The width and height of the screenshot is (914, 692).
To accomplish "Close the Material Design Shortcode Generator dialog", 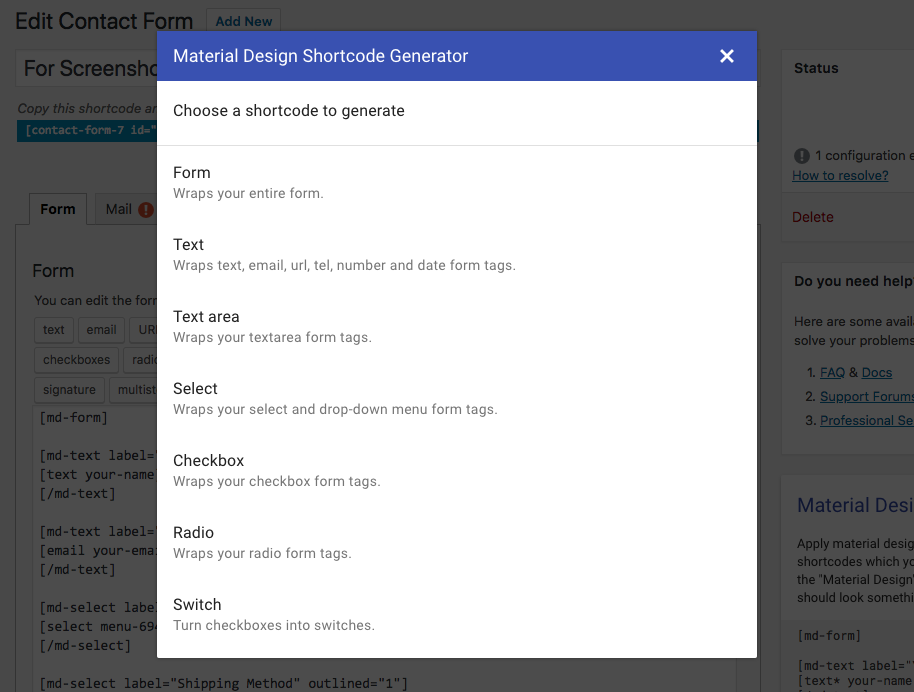I will click(x=727, y=56).
